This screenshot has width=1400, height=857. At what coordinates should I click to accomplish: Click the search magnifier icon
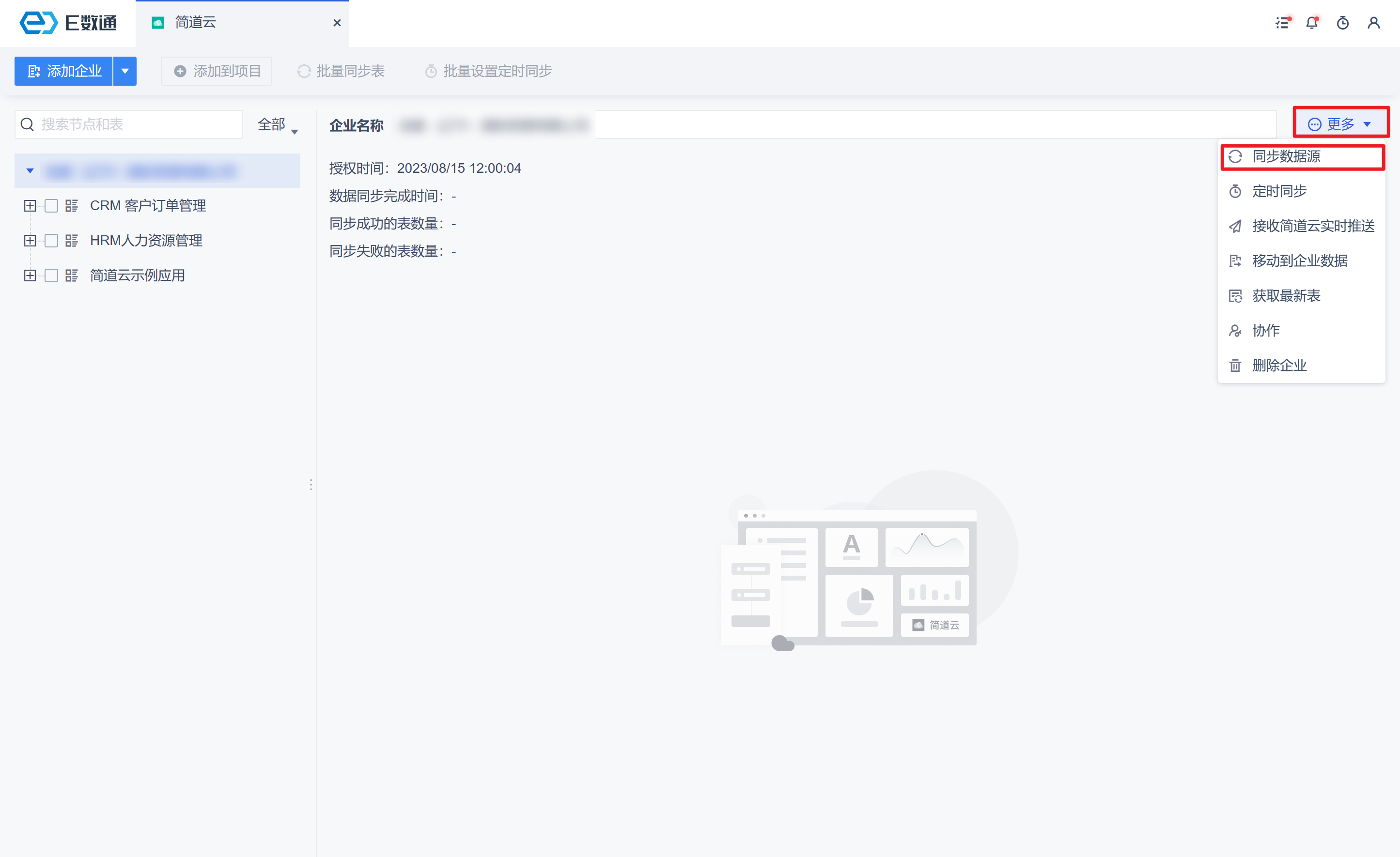pyautogui.click(x=27, y=124)
